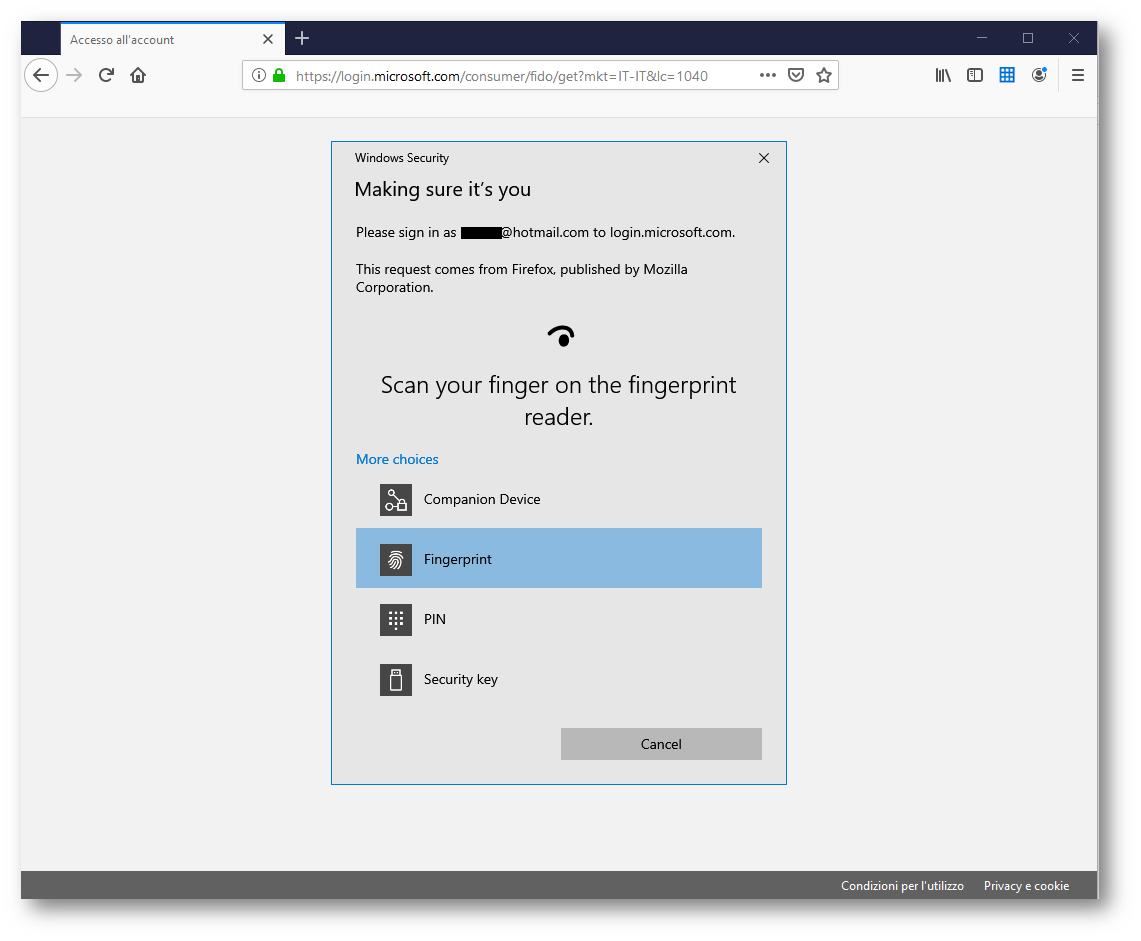Open a new tab with plus button
This screenshot has height=941, width=1141.
pyautogui.click(x=302, y=38)
